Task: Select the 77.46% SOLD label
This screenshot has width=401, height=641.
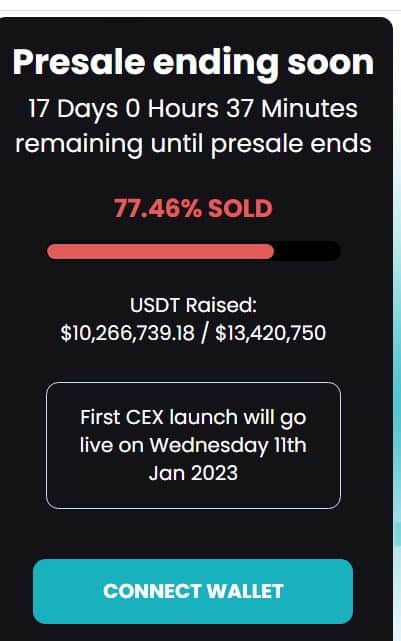Action: pyautogui.click(x=193, y=208)
